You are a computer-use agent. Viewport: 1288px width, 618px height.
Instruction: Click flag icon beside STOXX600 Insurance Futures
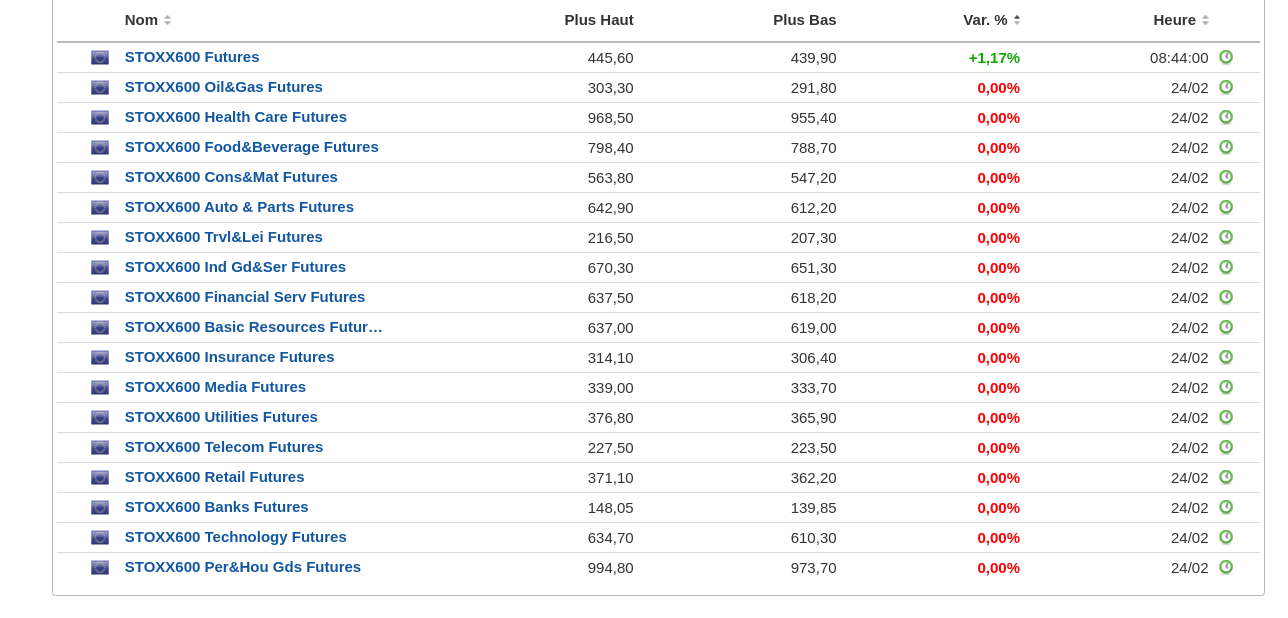click(x=100, y=358)
